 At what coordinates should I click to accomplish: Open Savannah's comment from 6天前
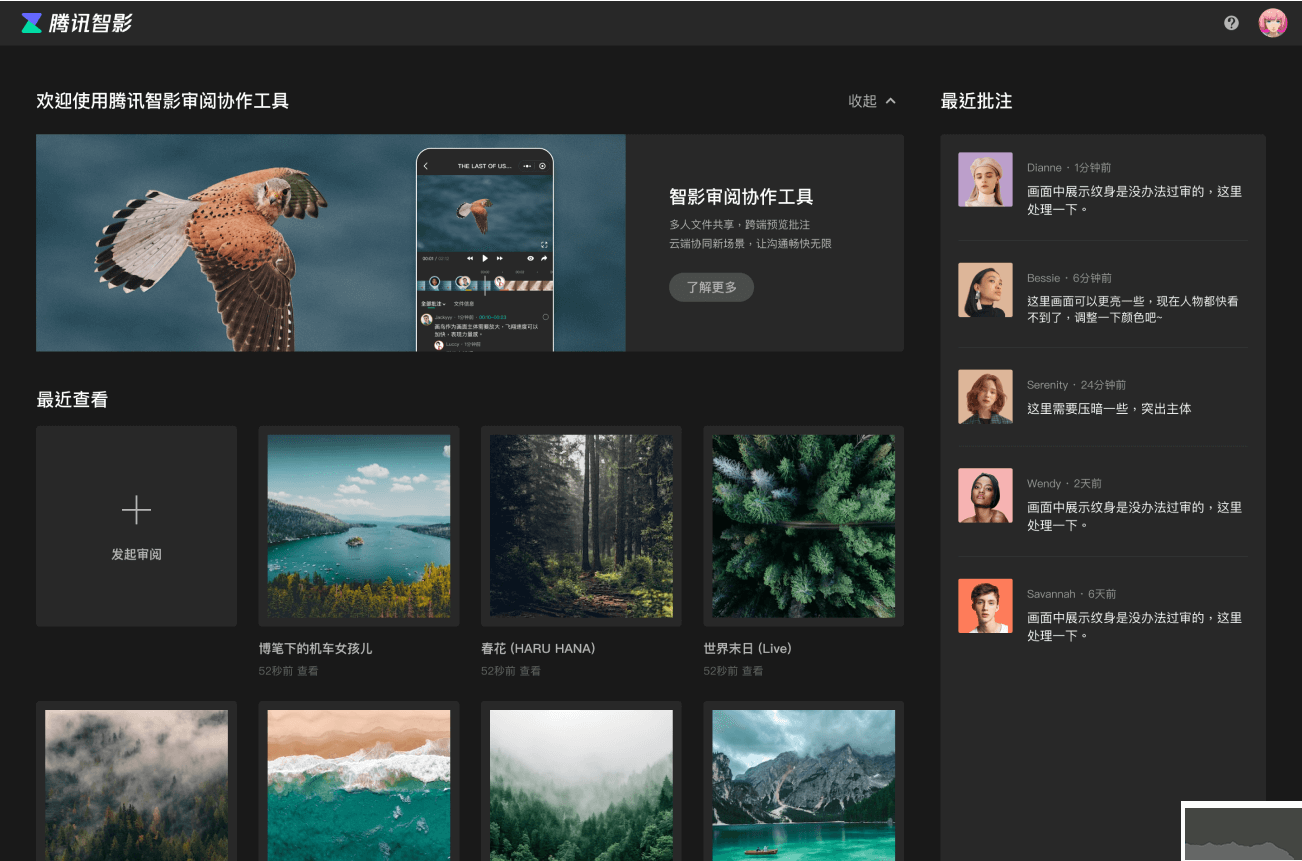(x=1134, y=627)
